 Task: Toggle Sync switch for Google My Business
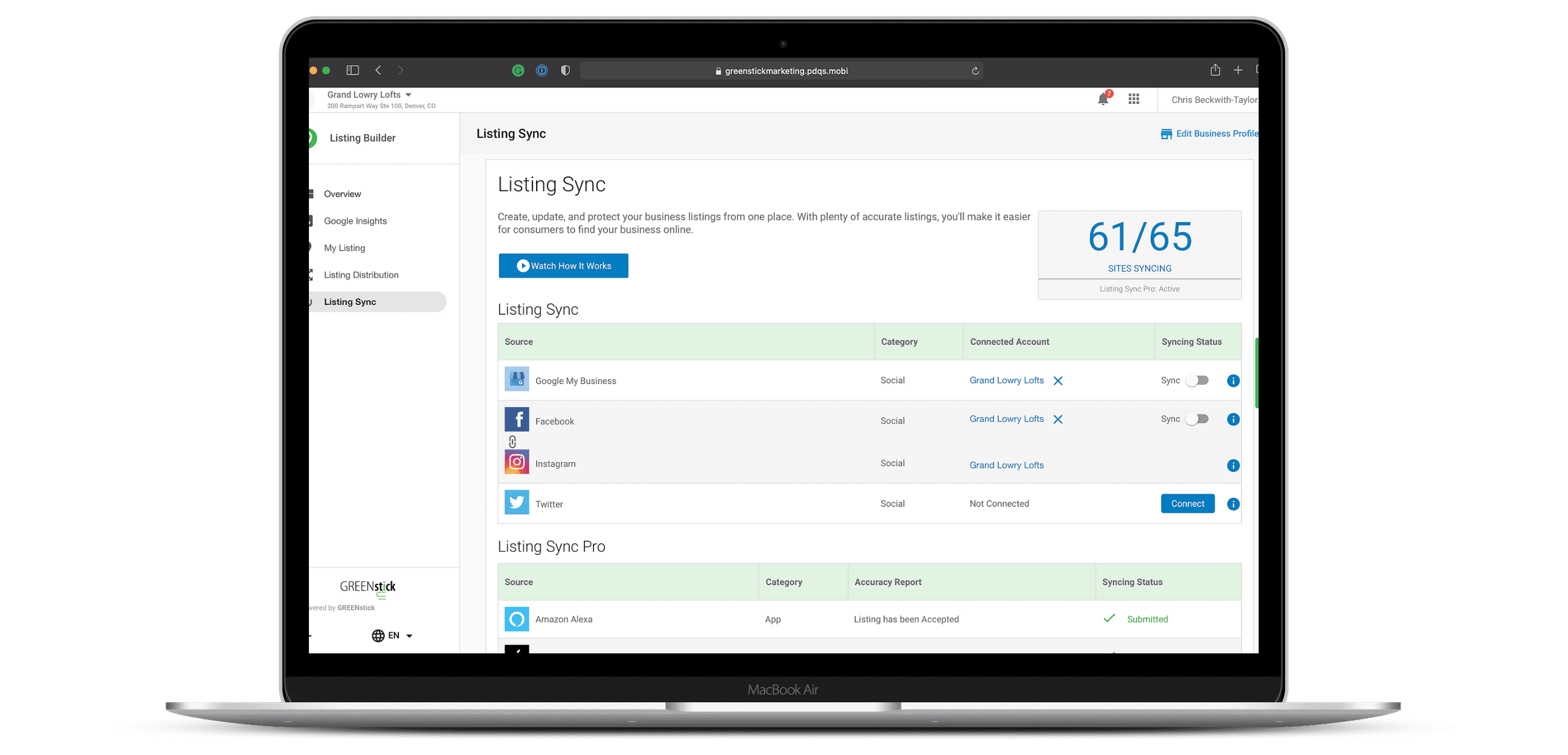(x=1197, y=380)
